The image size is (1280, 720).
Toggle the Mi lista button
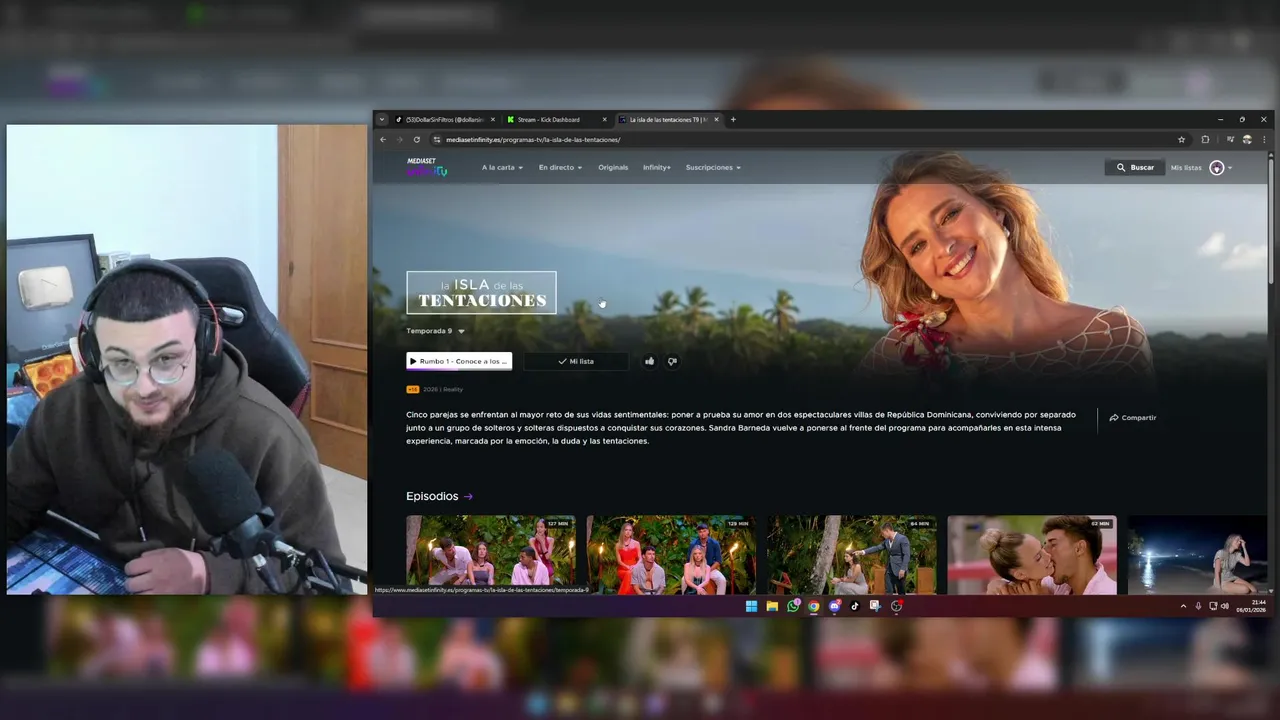click(x=576, y=361)
